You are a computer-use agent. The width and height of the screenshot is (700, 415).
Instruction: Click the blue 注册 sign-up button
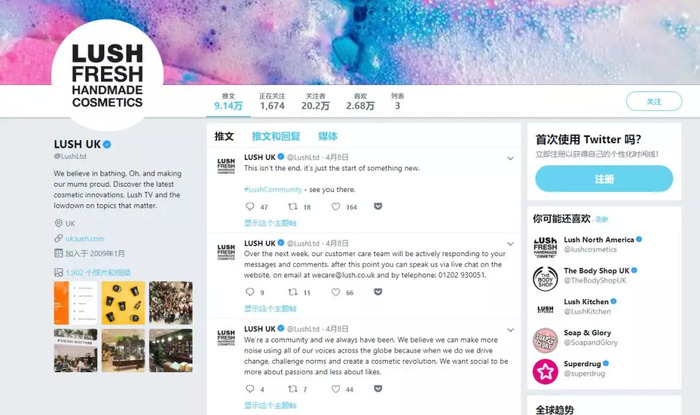click(604, 178)
